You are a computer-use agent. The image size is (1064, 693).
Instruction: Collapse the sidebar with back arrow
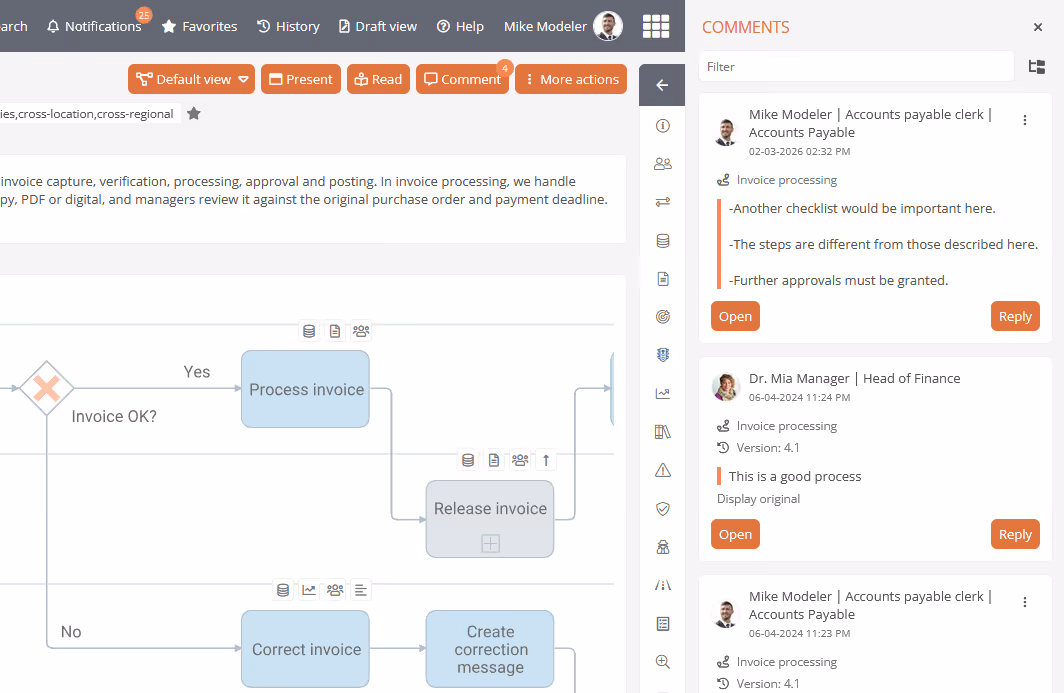[662, 86]
